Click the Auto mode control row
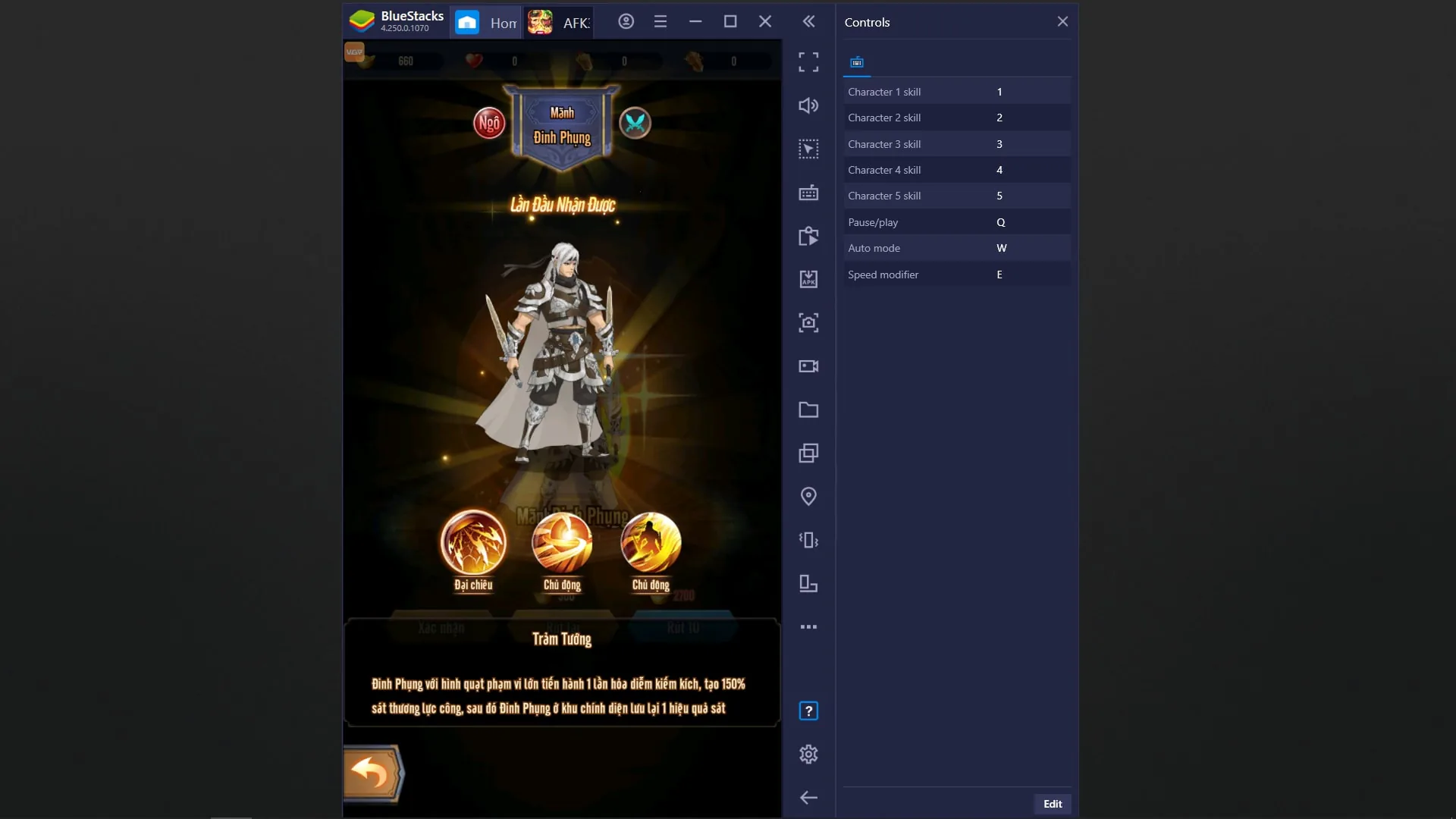The image size is (1456, 819). (957, 248)
